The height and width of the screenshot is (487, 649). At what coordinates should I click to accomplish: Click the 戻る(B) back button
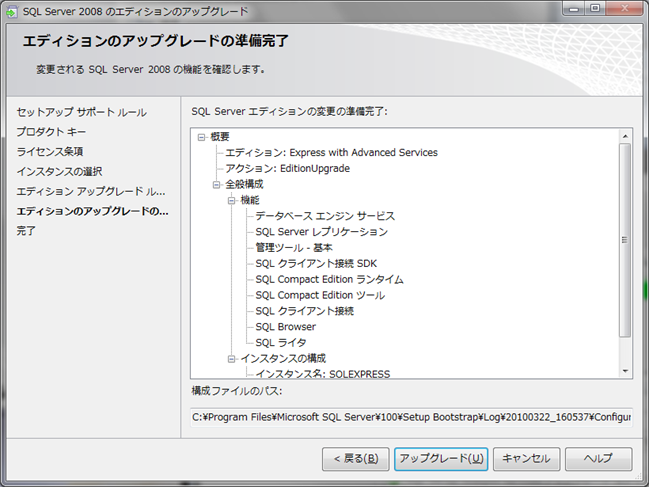tap(356, 458)
